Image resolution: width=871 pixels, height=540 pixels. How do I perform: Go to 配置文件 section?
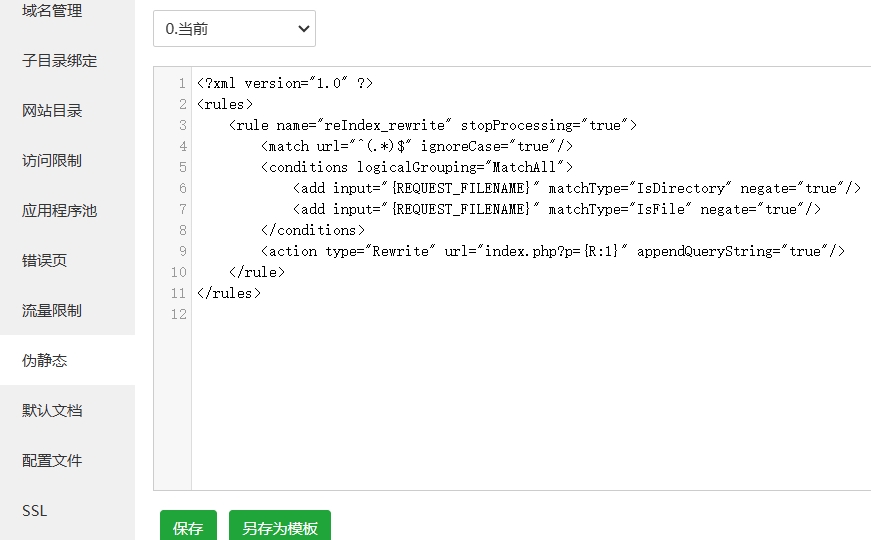pos(52,461)
